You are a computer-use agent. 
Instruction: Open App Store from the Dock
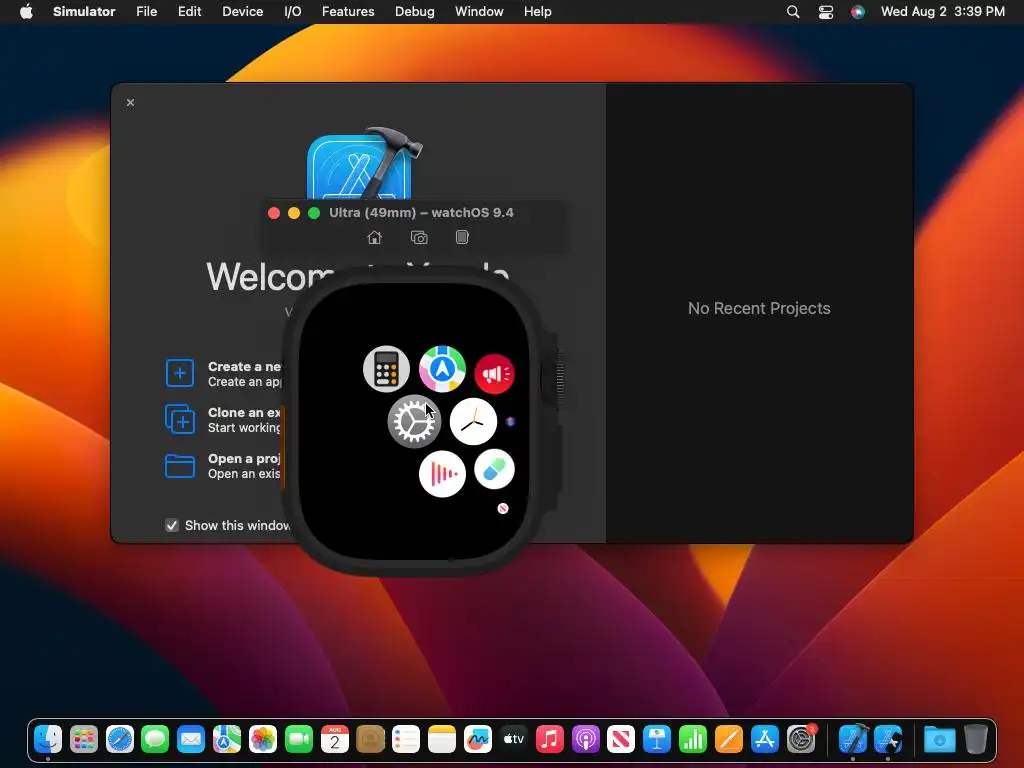(764, 739)
